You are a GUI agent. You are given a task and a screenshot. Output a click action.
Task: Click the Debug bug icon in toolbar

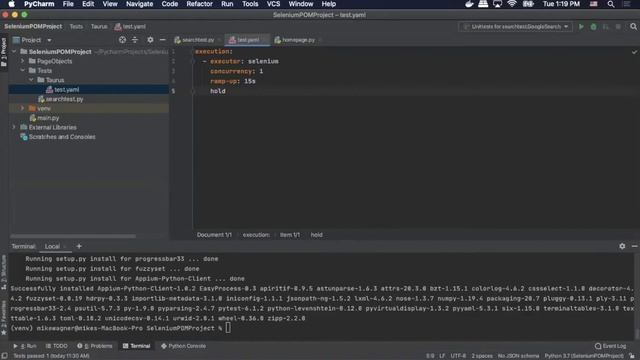(593, 27)
